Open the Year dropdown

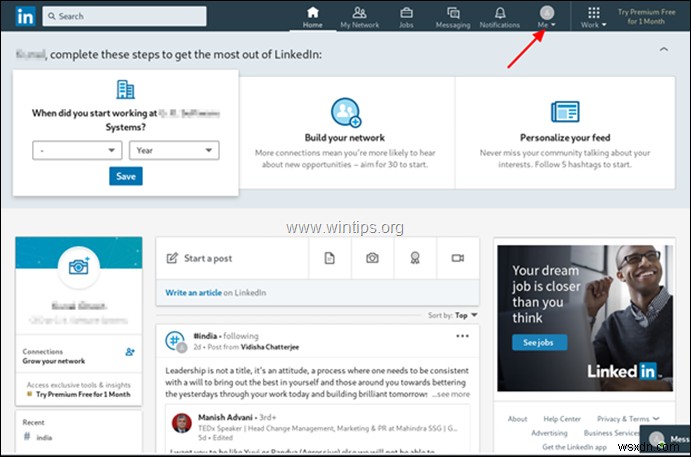[174, 150]
